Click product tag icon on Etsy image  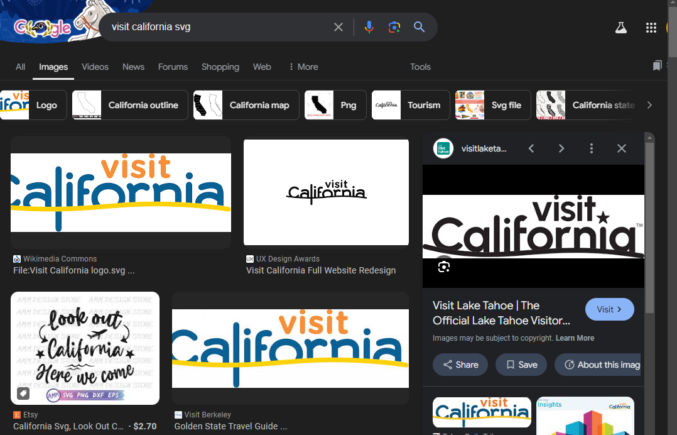point(23,393)
